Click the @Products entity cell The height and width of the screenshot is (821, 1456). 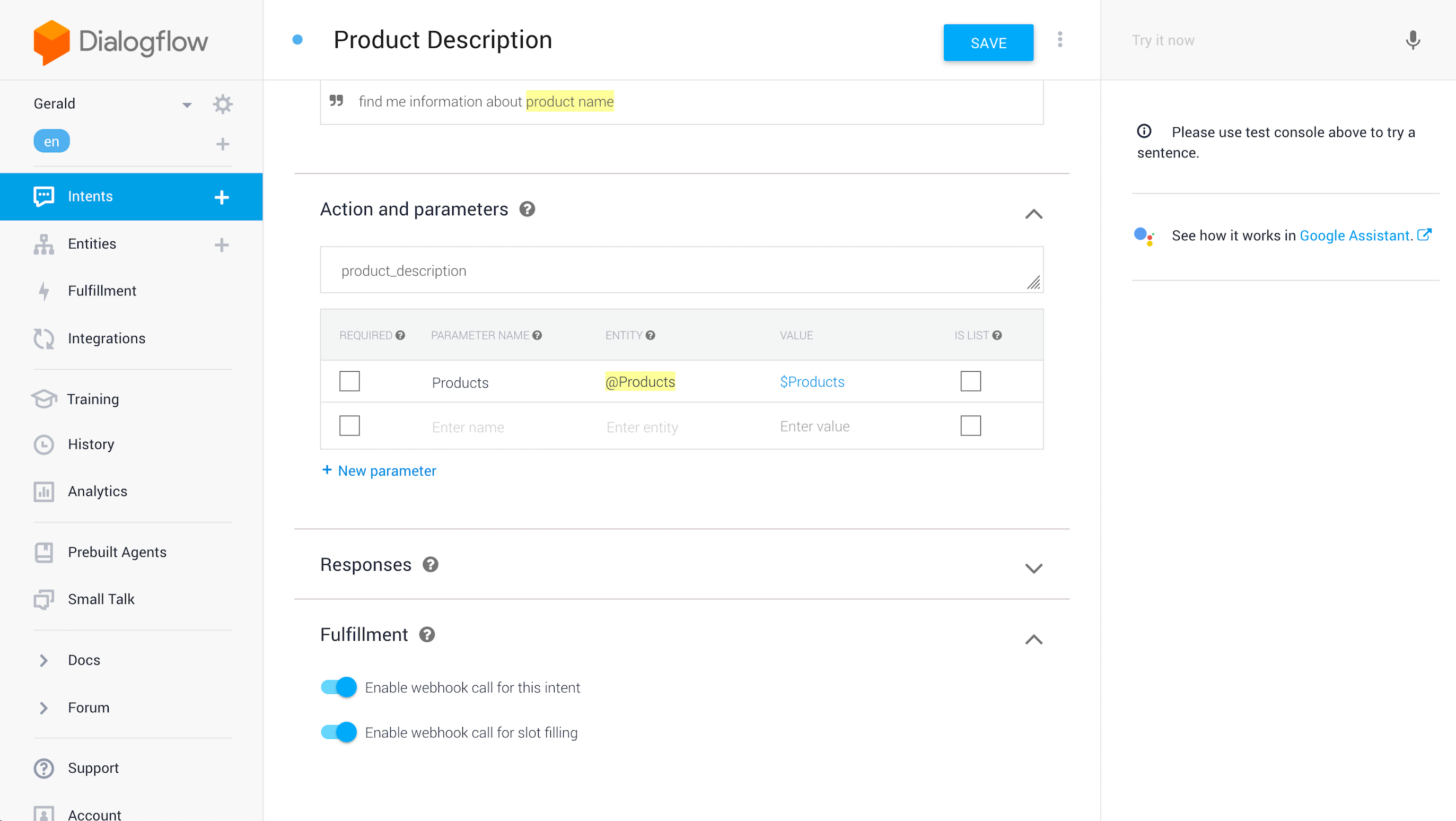[x=640, y=382]
